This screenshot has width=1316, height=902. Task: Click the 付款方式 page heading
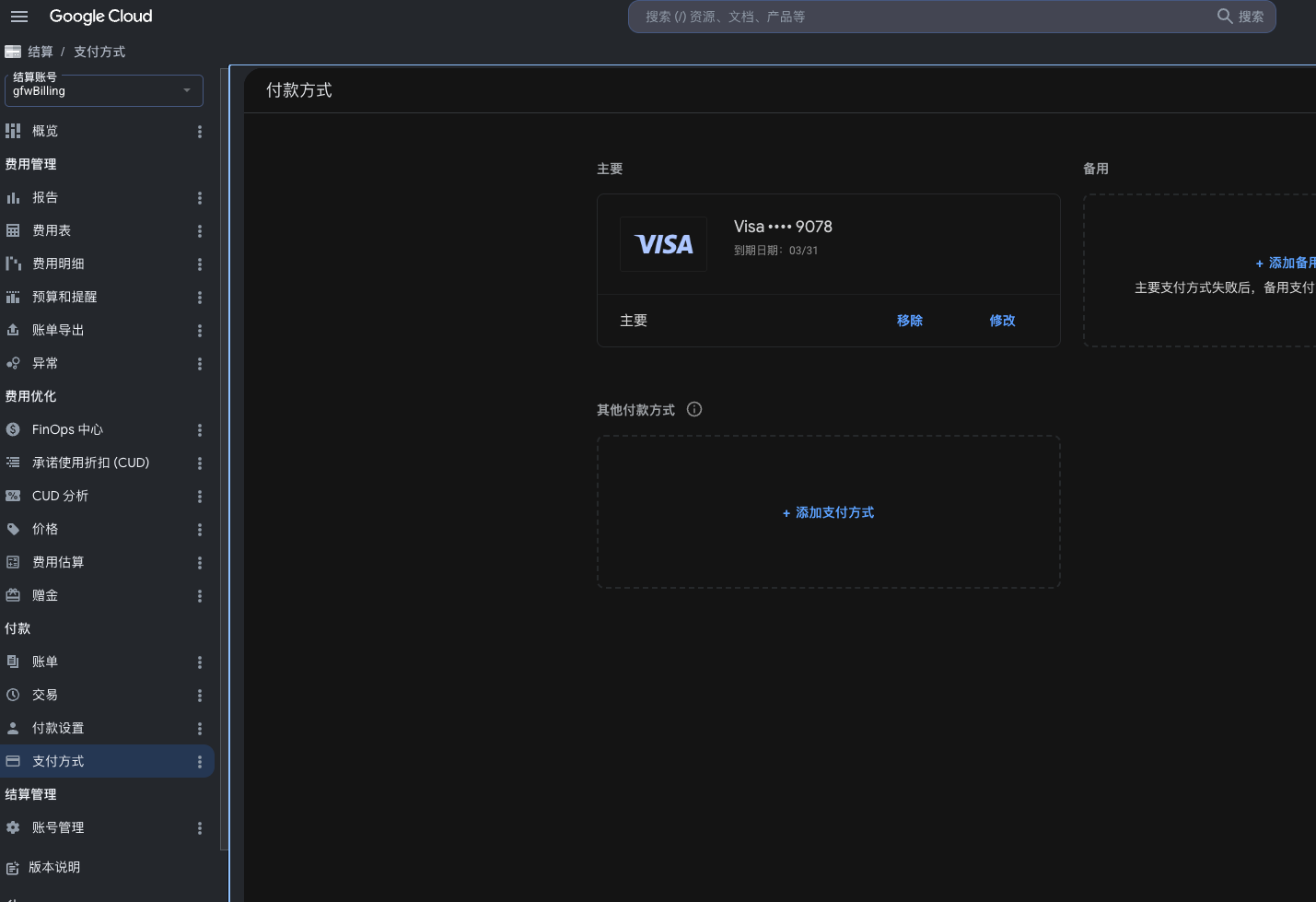click(299, 90)
